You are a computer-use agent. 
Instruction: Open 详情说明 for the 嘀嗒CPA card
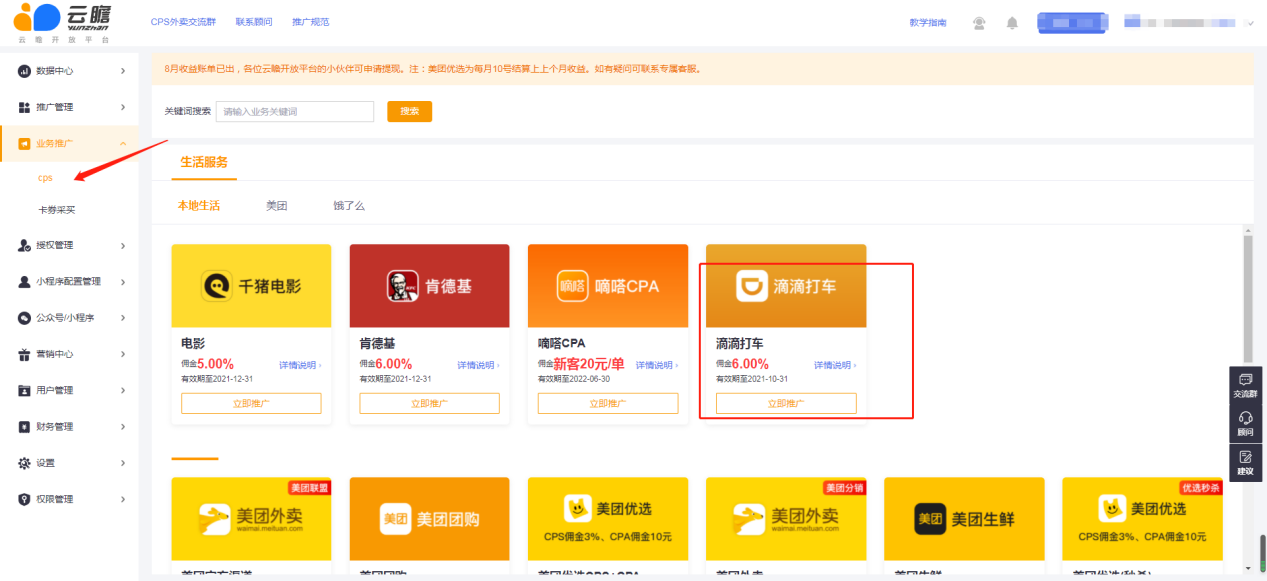point(657,365)
